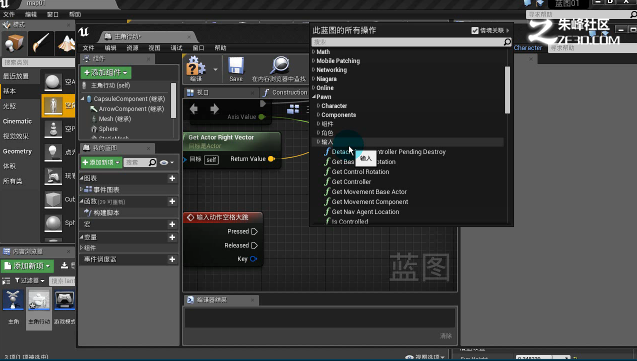Toggle the context sensitive checkbox
Screen dimensions: 637x361
point(474,30)
